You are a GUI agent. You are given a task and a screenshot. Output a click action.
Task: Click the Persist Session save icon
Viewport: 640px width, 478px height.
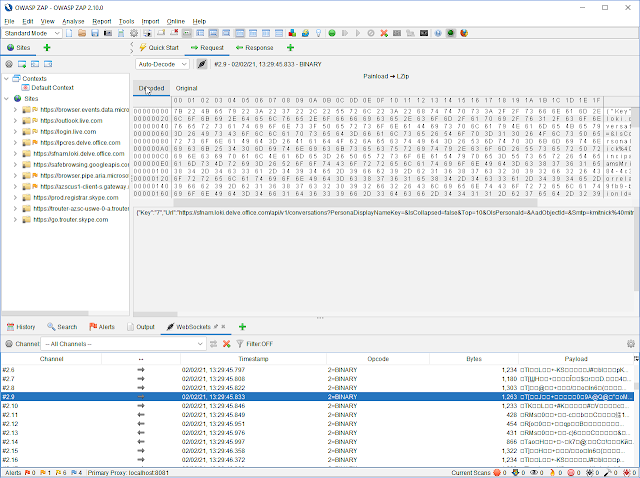click(95, 33)
